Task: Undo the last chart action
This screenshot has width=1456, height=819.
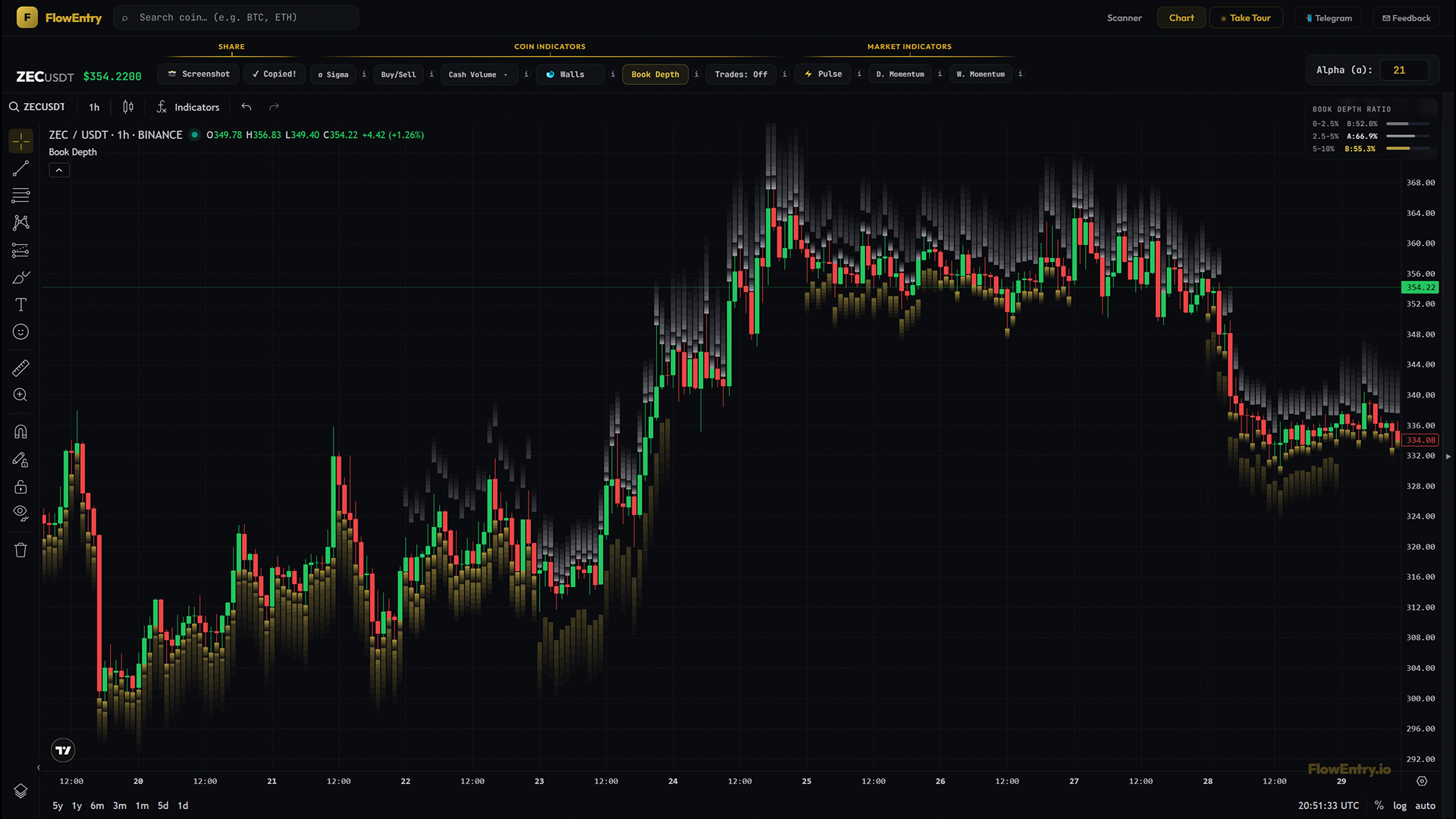Action: 246,107
